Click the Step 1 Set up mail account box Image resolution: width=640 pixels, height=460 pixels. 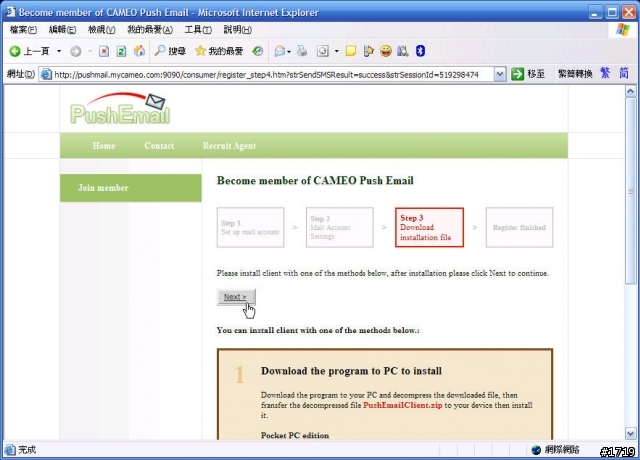[250, 227]
